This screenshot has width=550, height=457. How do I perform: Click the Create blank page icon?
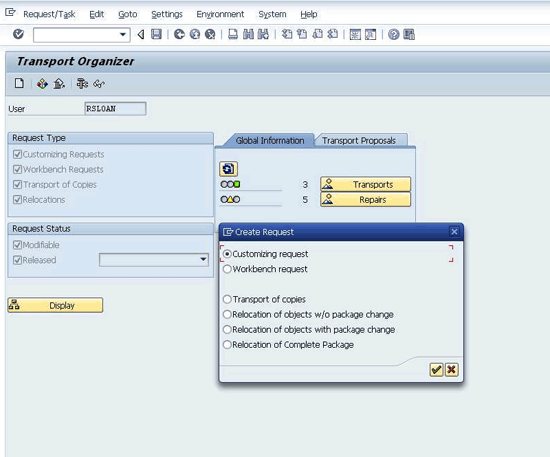[19, 83]
